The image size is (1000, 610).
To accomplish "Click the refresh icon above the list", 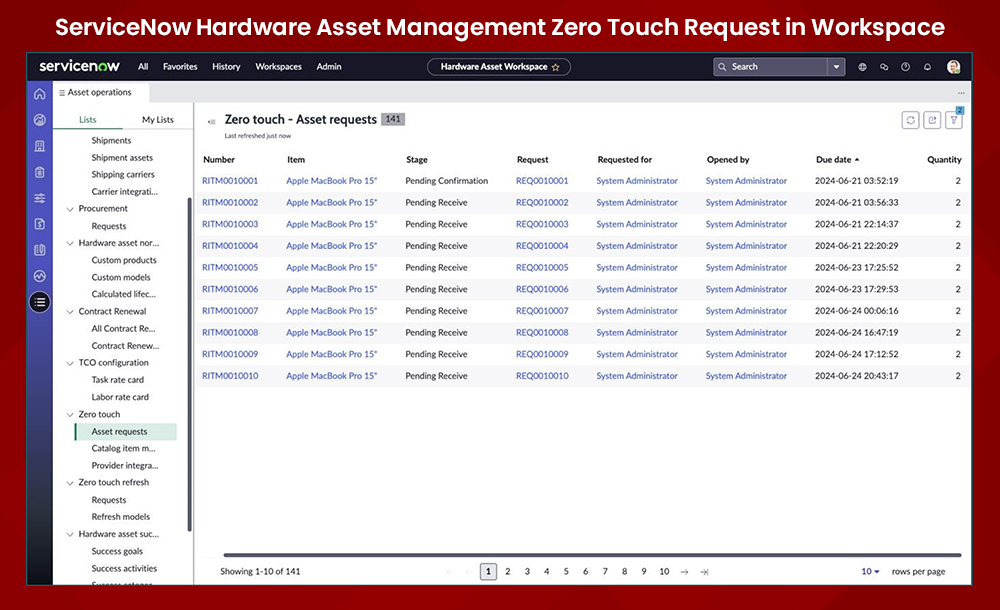I will 910,119.
